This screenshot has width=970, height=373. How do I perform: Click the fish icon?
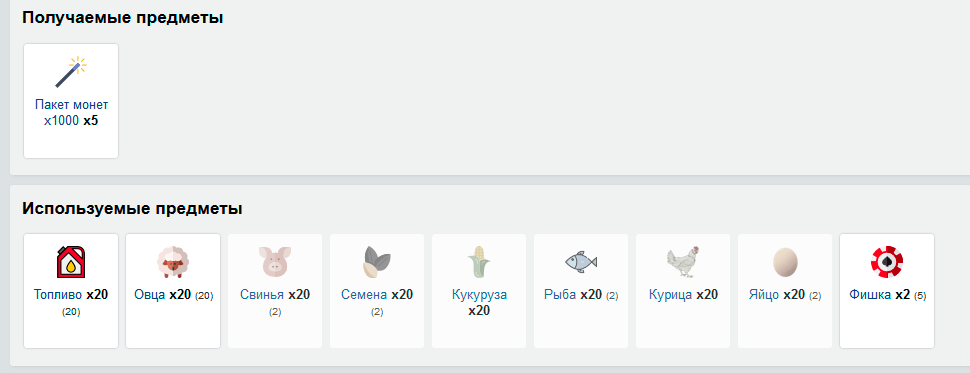[581, 262]
